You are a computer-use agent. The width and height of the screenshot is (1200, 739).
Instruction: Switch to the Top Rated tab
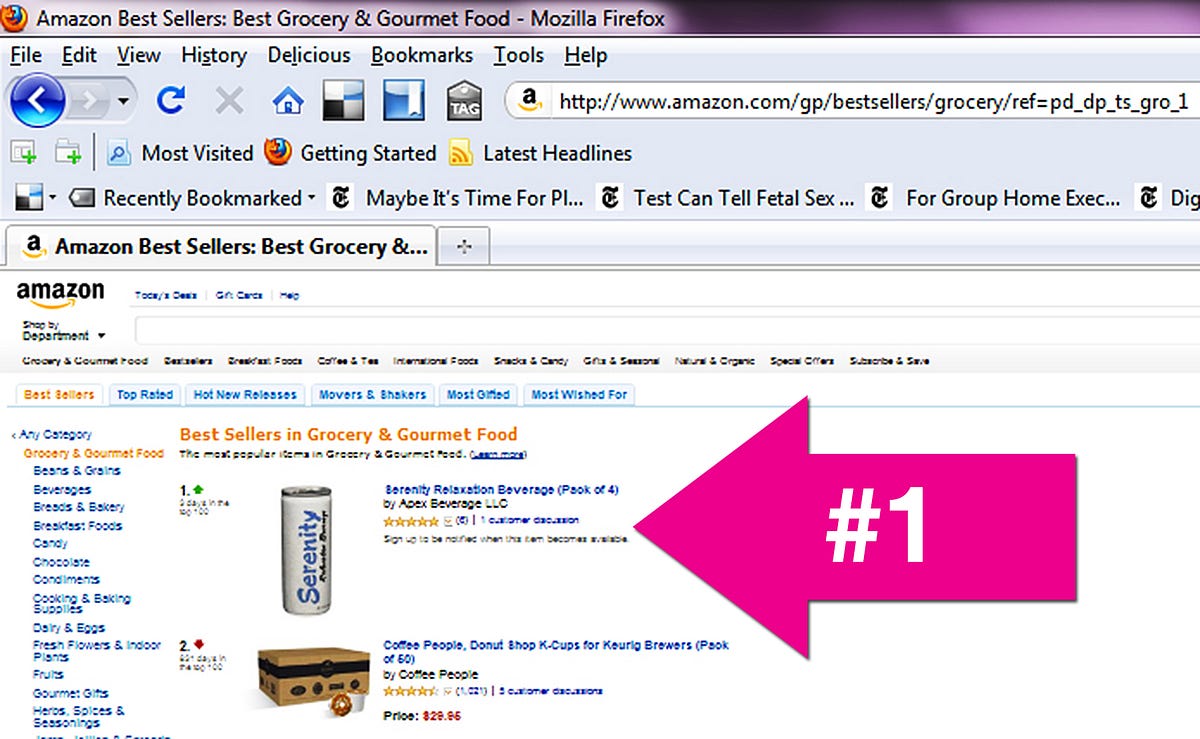(x=144, y=394)
